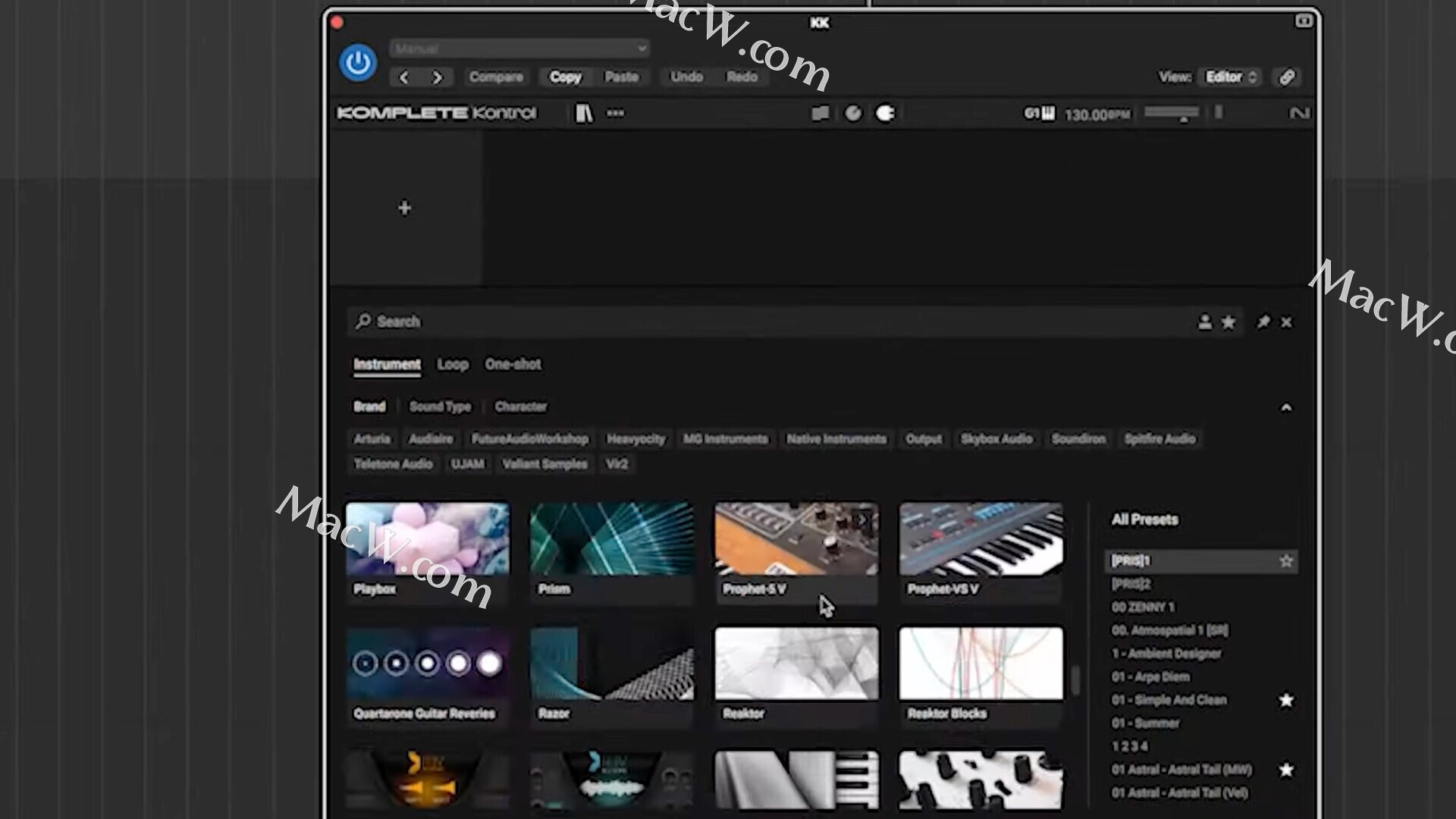
Task: Select the Brand filter tab
Action: point(369,406)
